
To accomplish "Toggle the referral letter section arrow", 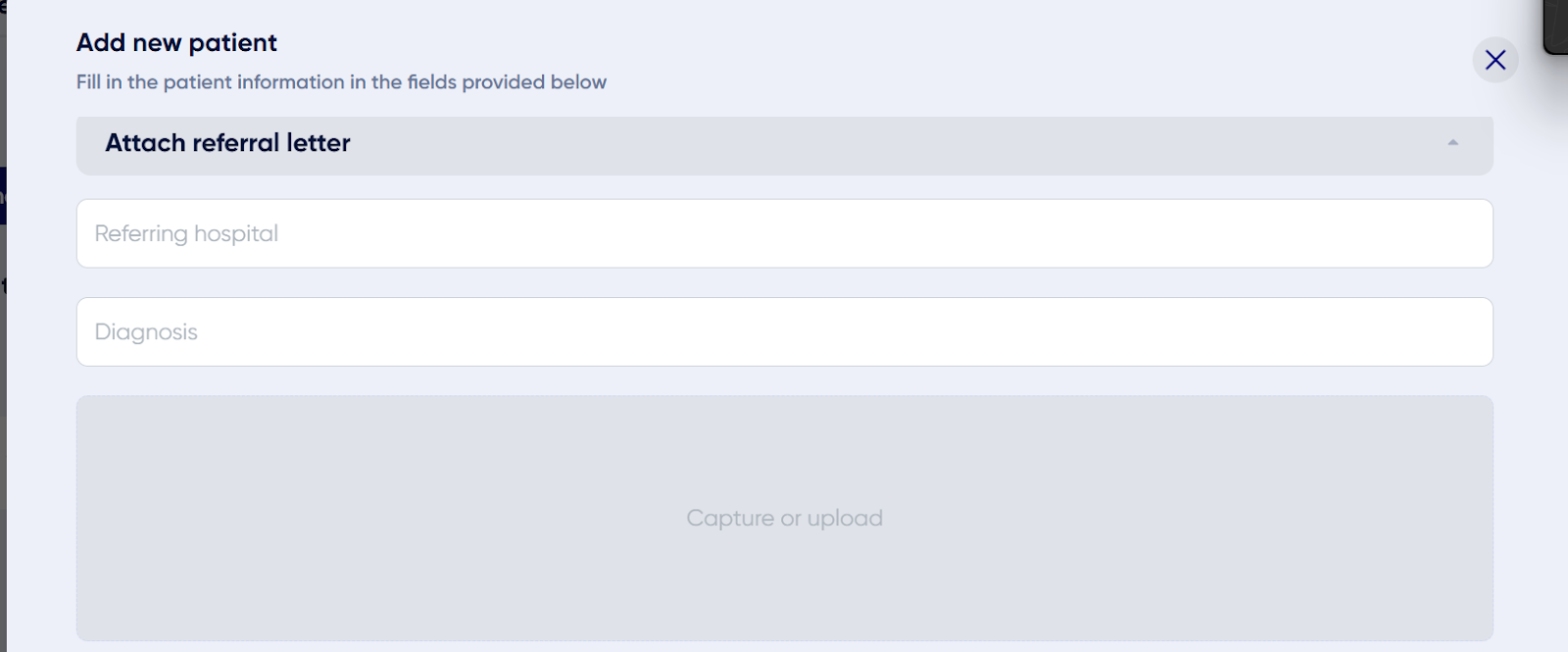I will click(x=1453, y=143).
